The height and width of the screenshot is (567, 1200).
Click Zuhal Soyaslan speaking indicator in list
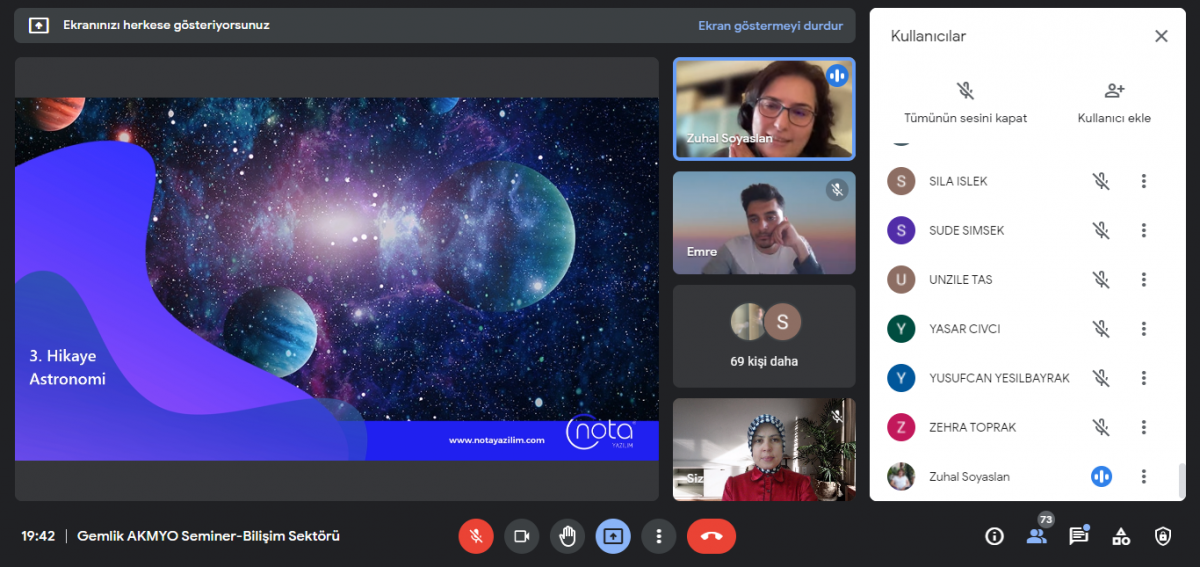pos(1101,476)
